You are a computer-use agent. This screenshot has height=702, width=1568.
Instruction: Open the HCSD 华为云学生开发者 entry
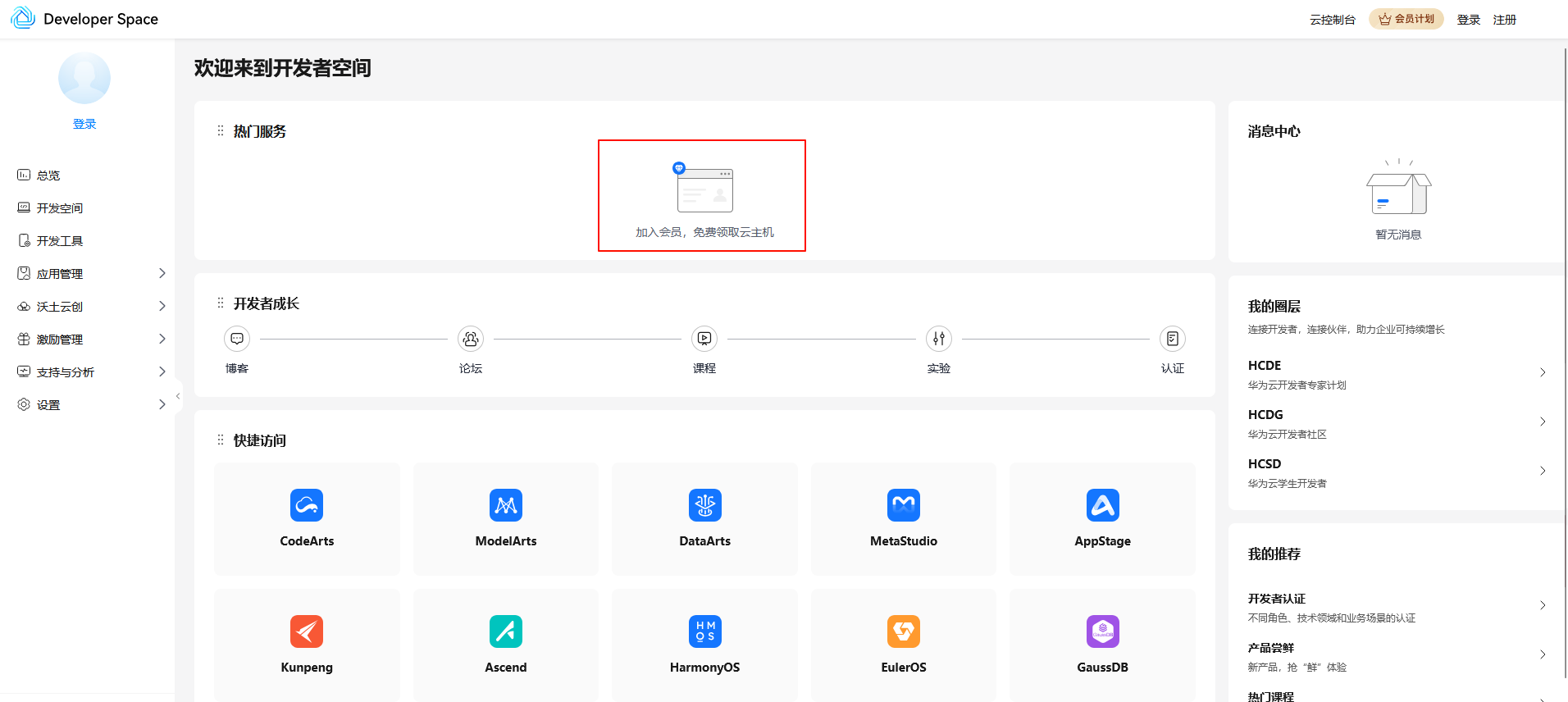1397,472
